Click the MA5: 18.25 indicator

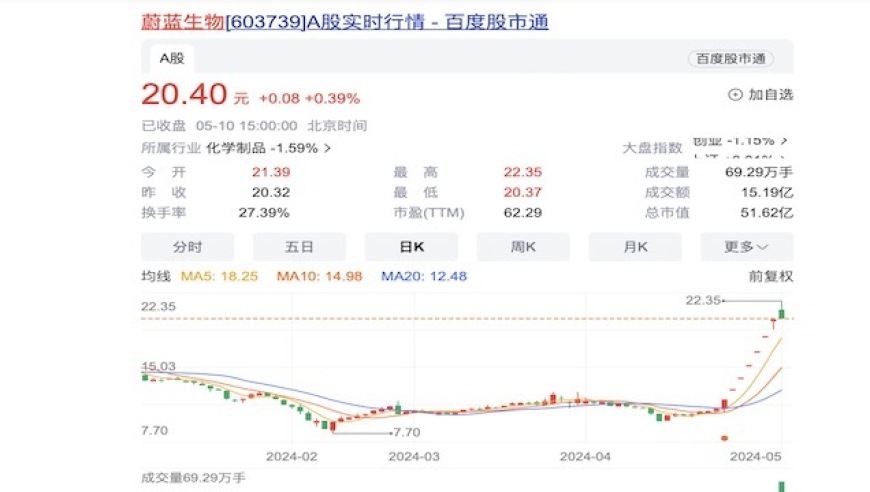pyautogui.click(x=220, y=276)
